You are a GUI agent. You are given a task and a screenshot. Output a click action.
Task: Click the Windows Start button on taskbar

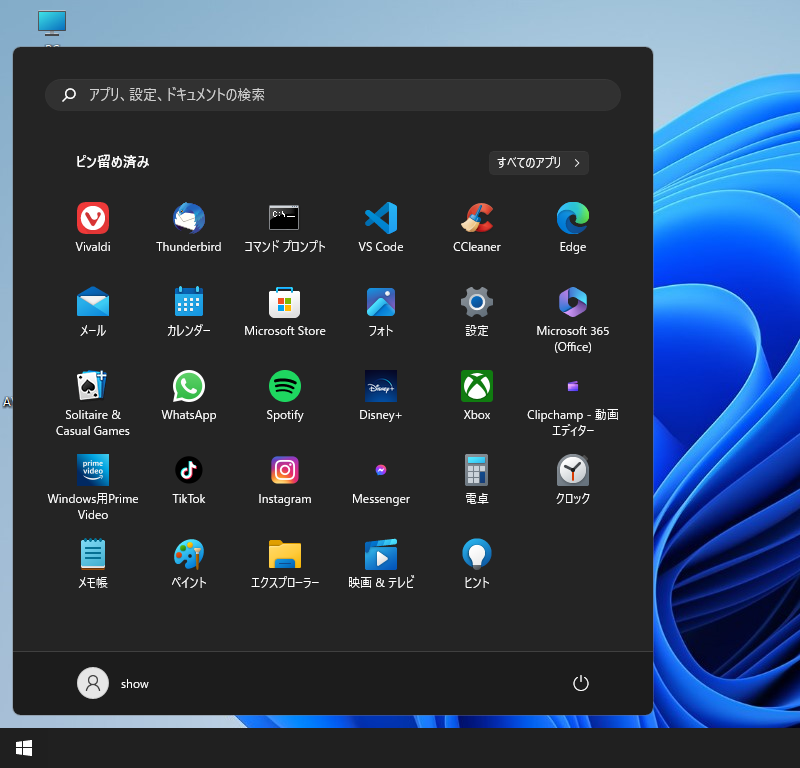coord(24,748)
